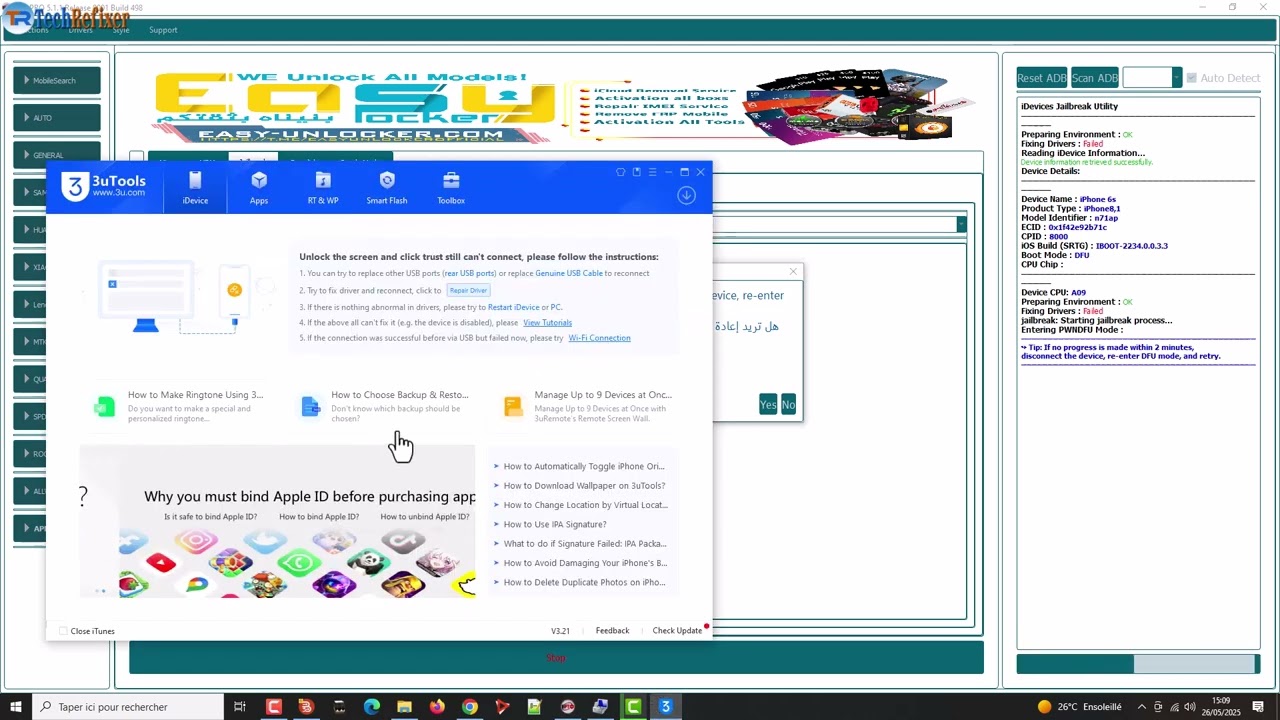Tick the checkbox left of the tool tabs
1280x720 pixels.
[137, 158]
